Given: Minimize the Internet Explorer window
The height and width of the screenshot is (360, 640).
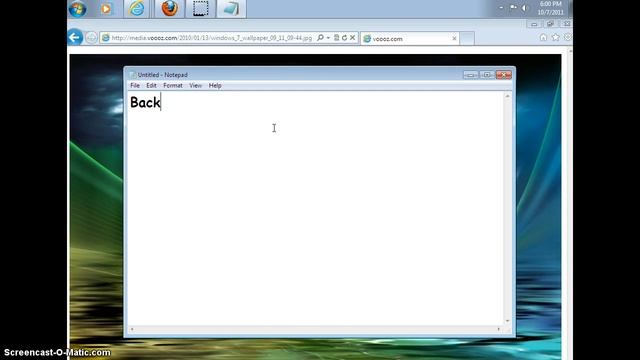Looking at the screenshot, I should coord(534,24).
